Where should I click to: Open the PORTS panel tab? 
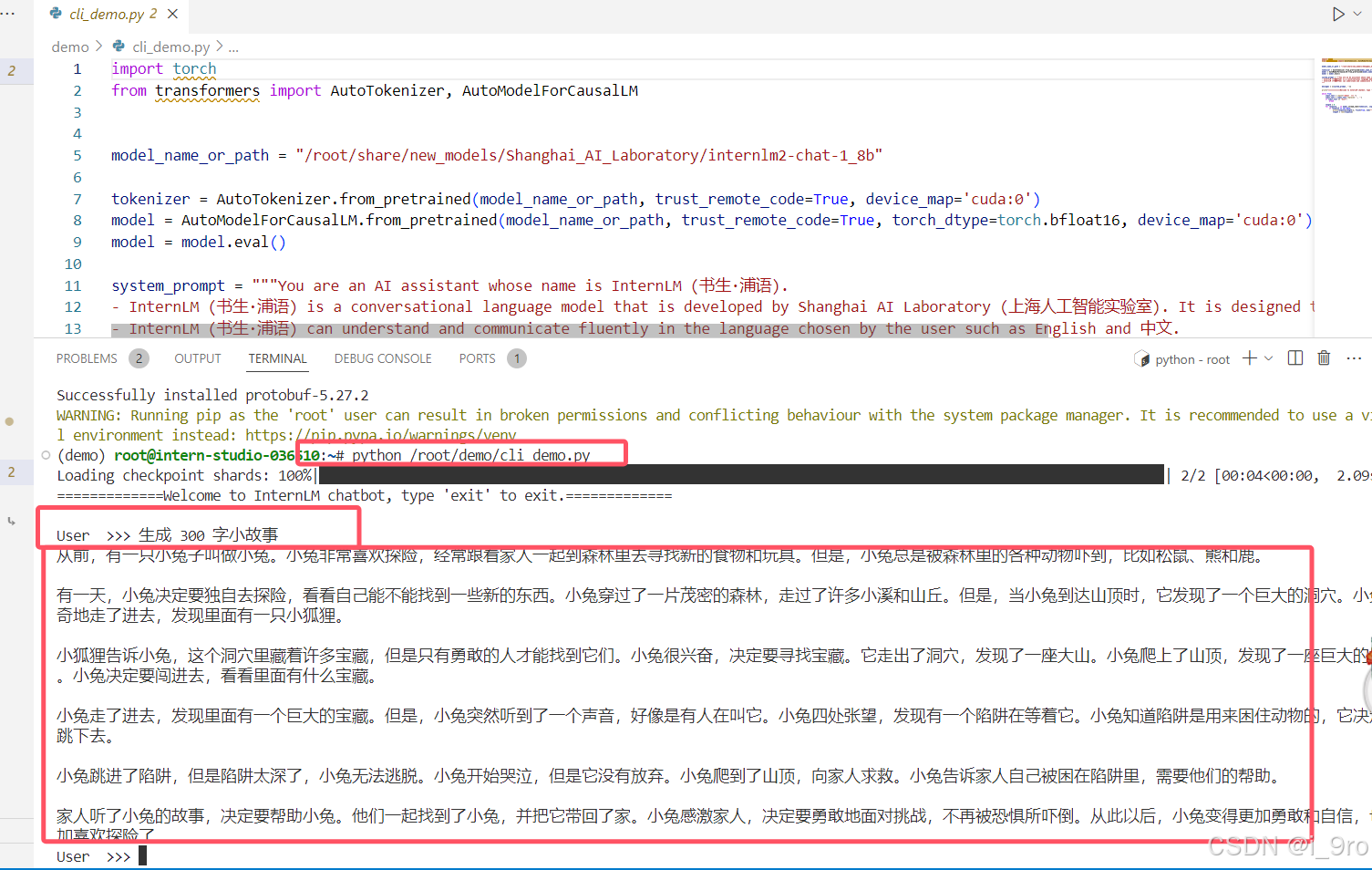pos(477,358)
